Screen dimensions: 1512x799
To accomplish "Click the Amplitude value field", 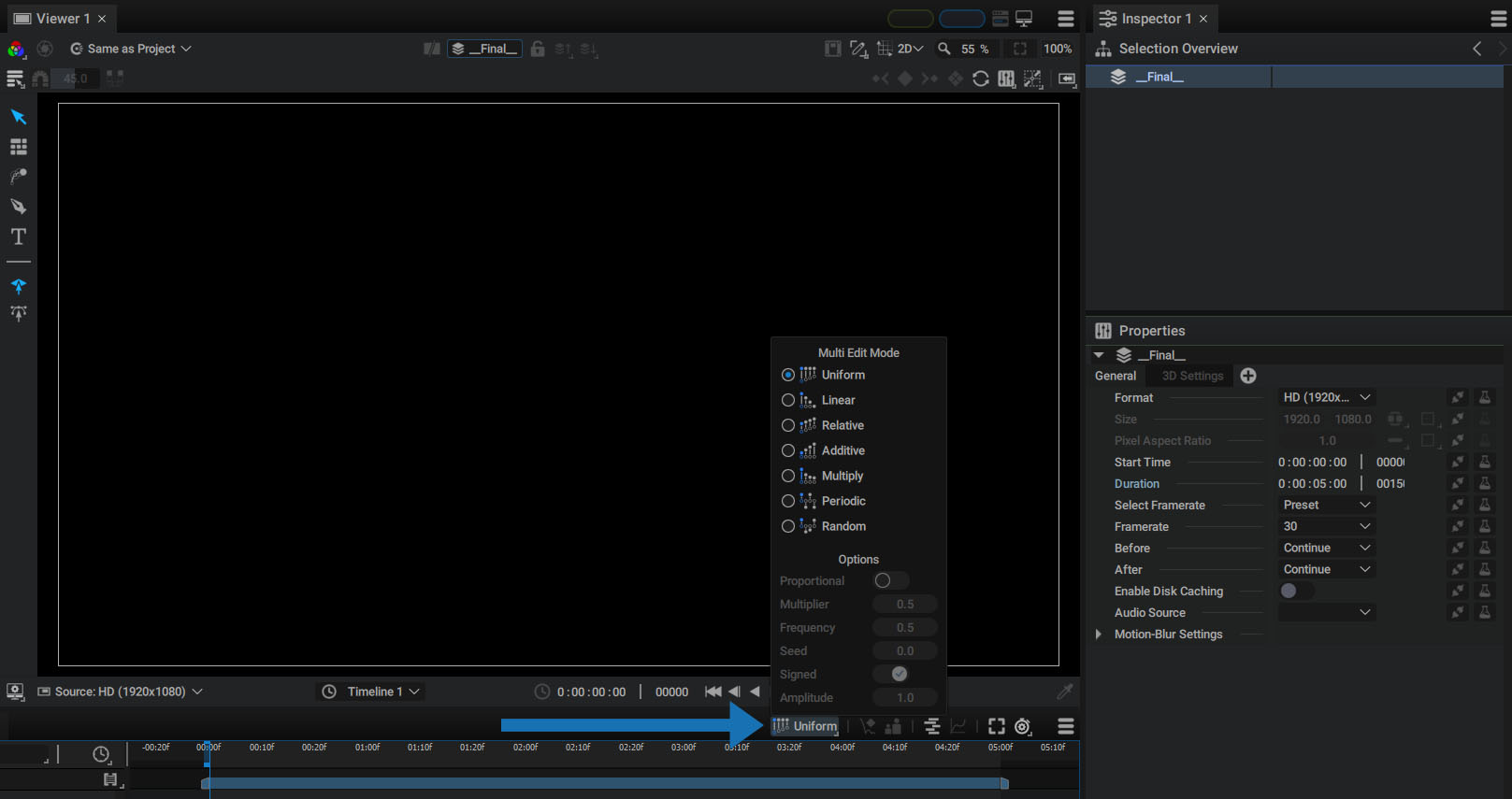I will (904, 697).
